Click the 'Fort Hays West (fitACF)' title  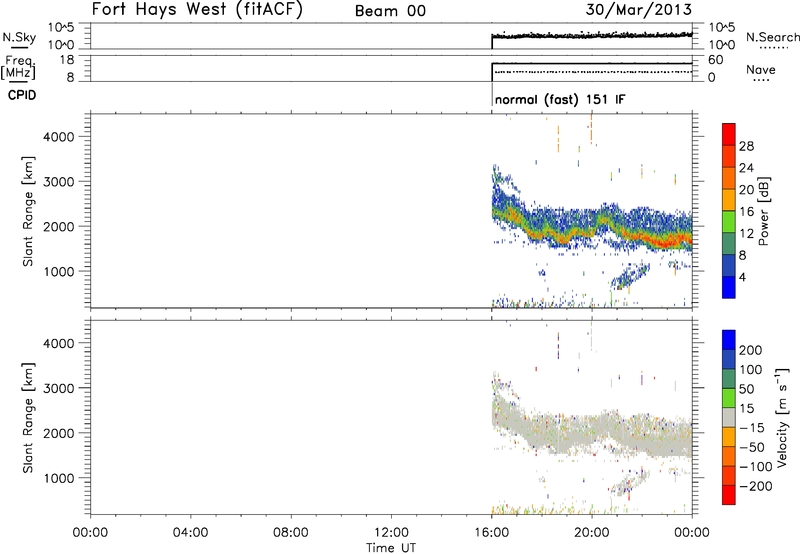pyautogui.click(x=197, y=9)
